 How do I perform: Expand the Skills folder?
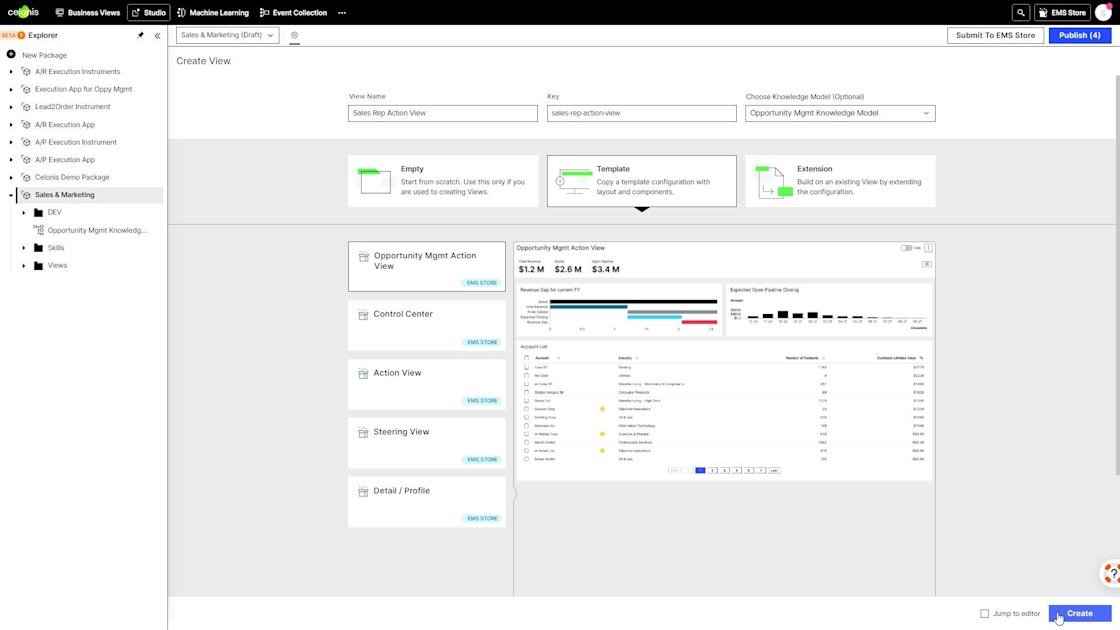24,247
